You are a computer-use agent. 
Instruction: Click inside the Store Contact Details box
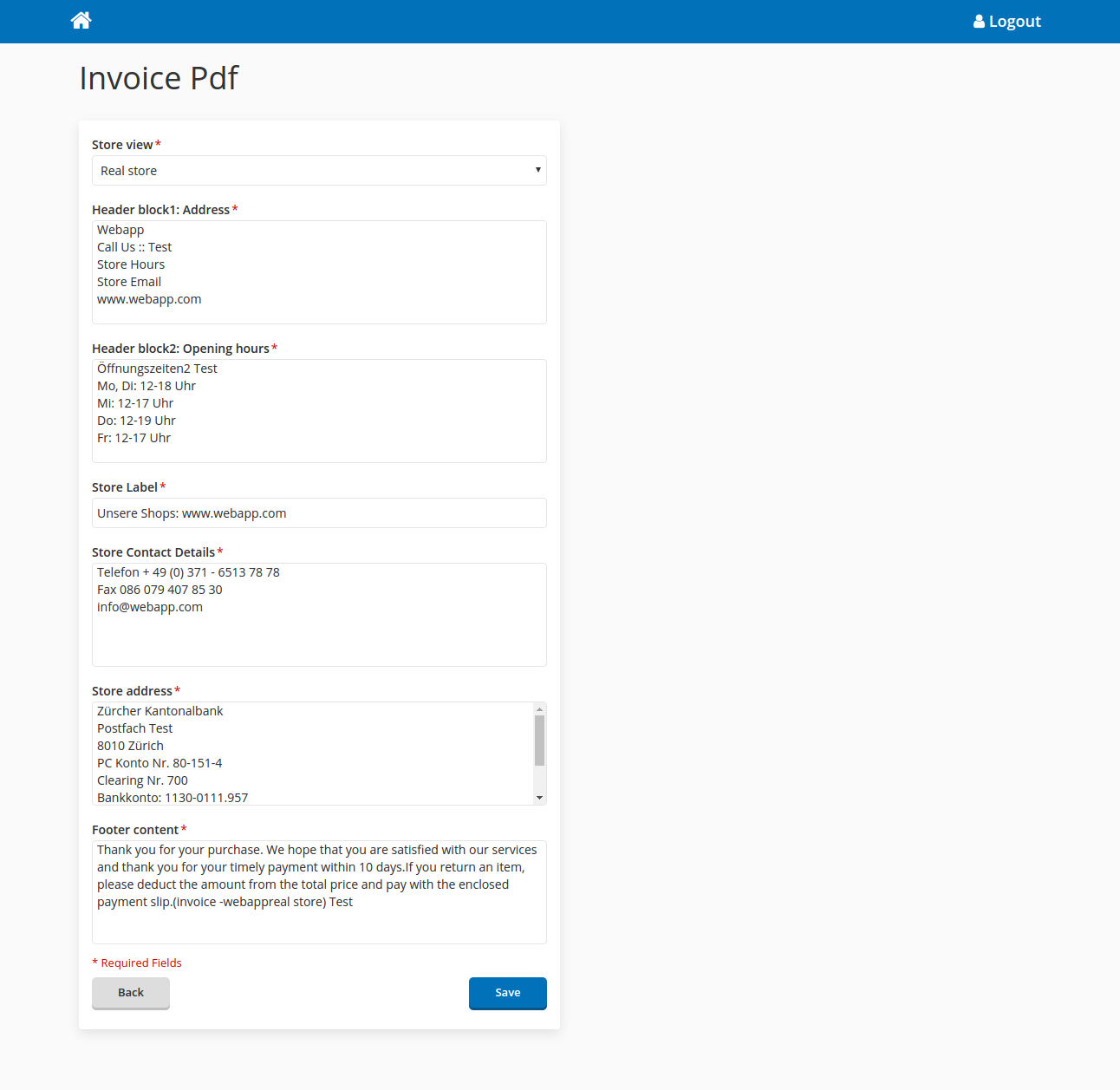(x=319, y=615)
